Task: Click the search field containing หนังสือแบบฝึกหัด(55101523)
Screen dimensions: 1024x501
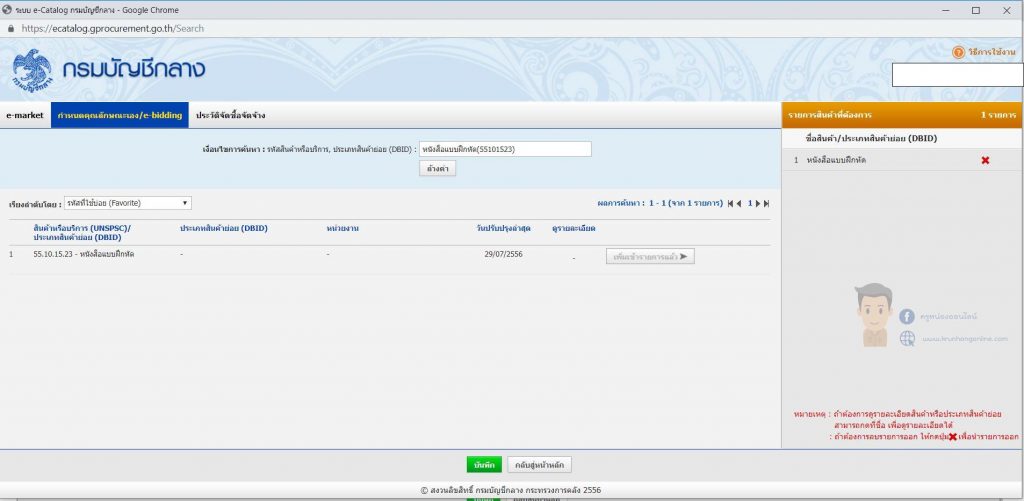Action: pyautogui.click(x=505, y=149)
